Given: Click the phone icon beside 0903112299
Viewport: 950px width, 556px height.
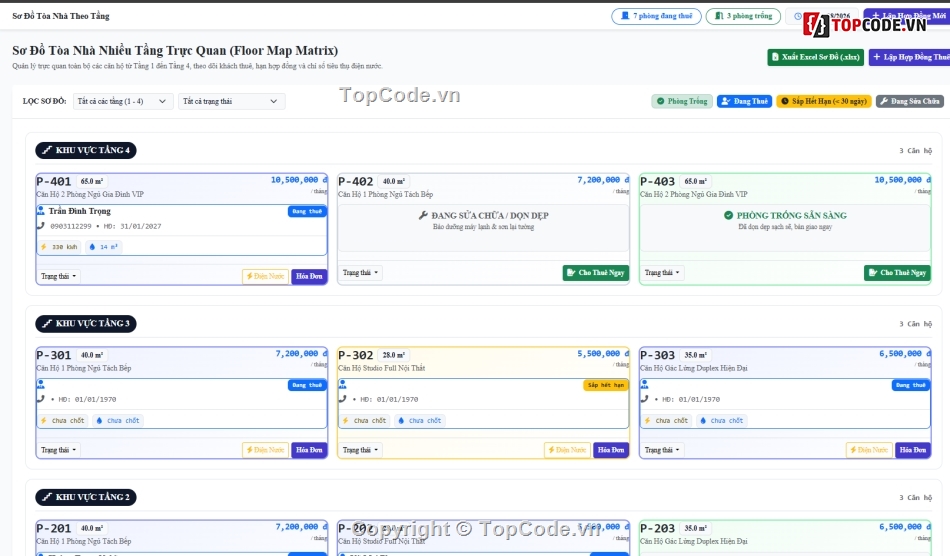Looking at the screenshot, I should click(x=41, y=226).
